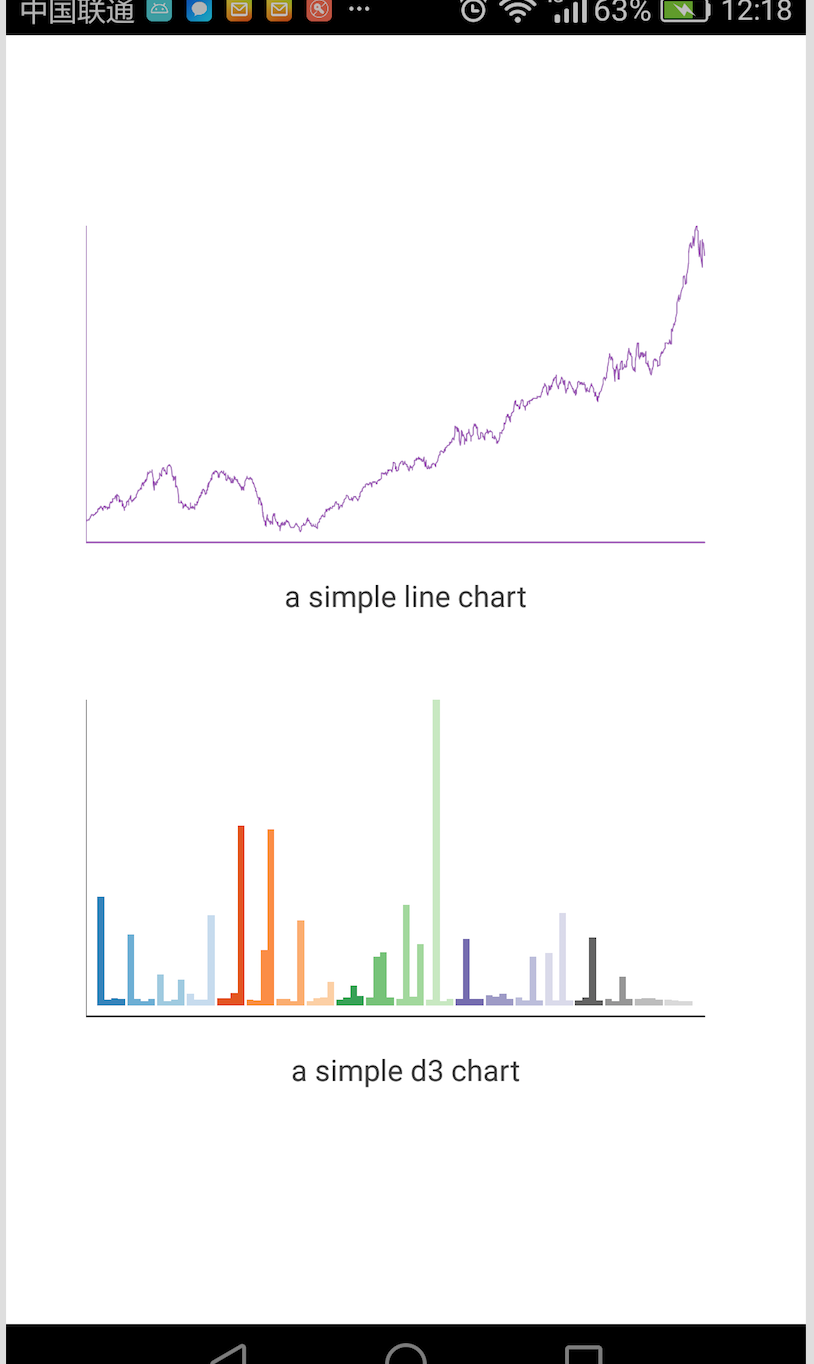
Task: Click the line chart peak point
Action: (x=696, y=228)
